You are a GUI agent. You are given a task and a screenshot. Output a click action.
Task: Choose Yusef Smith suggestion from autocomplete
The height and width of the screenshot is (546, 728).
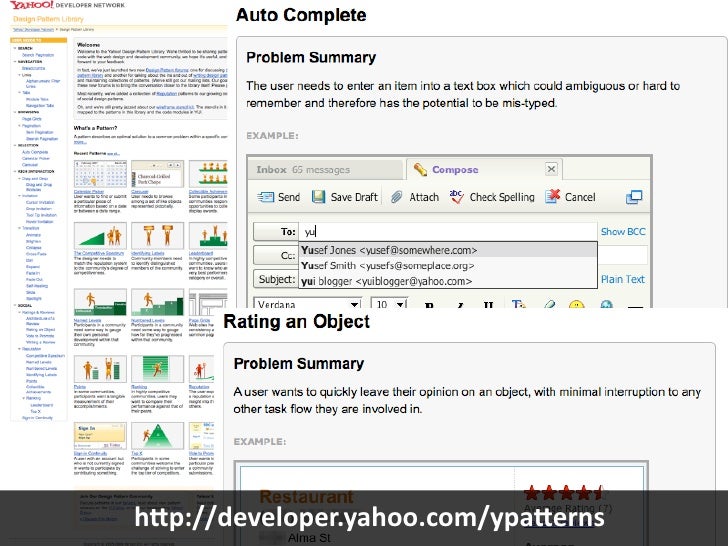448,266
